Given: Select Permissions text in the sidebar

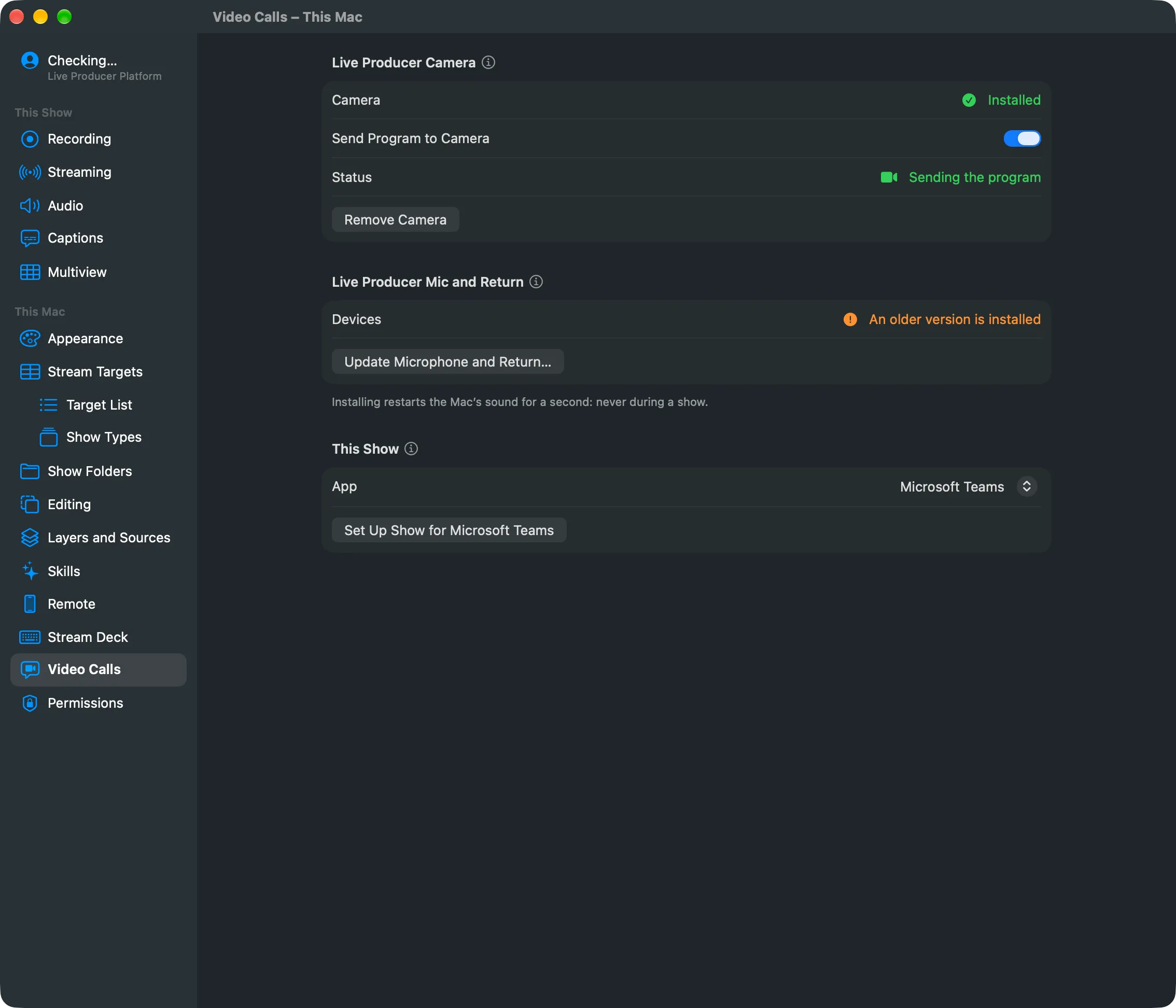Looking at the screenshot, I should (85, 703).
